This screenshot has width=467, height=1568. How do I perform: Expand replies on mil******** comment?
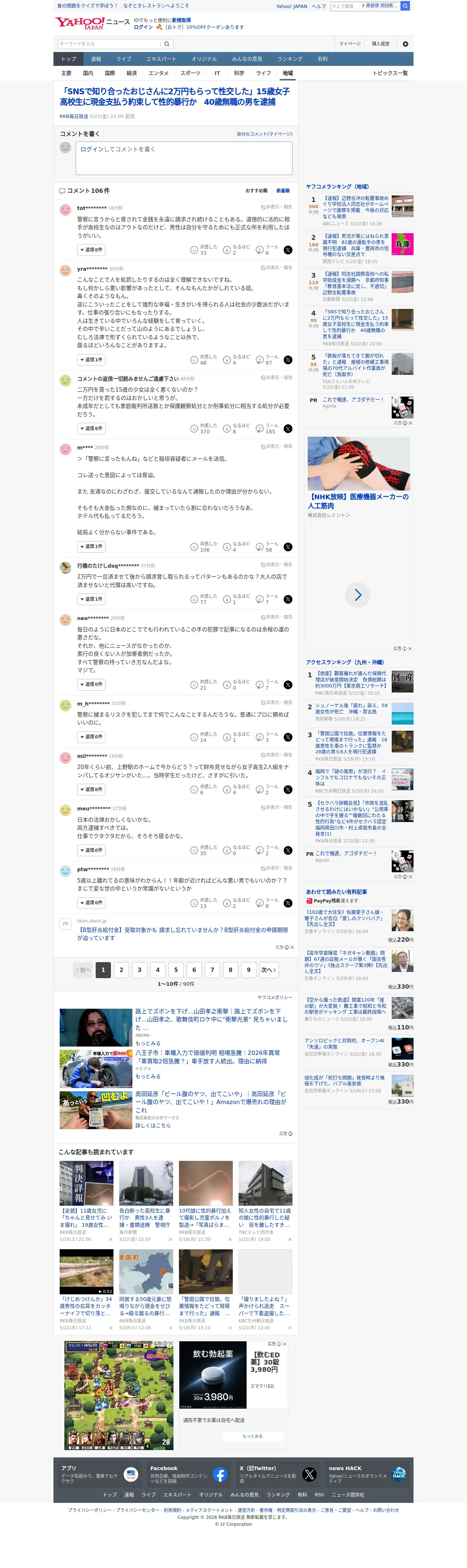tap(91, 789)
